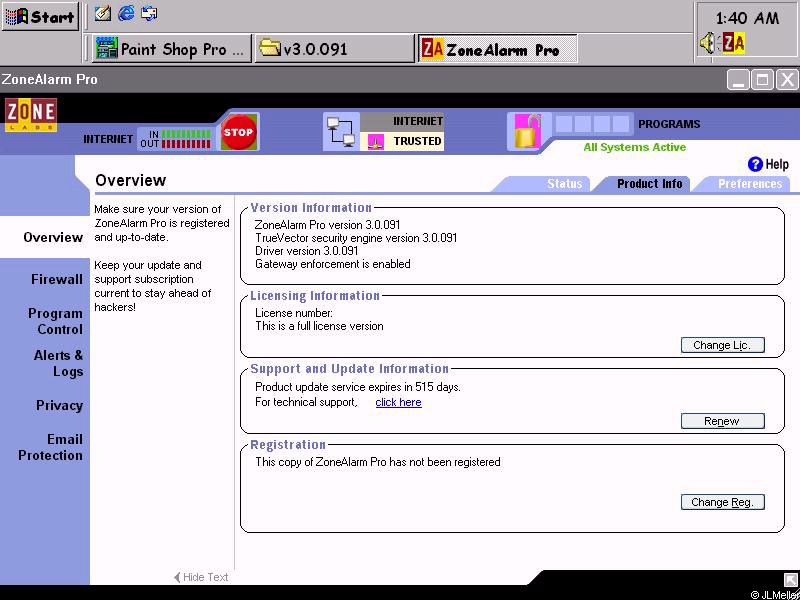800x600 pixels.
Task: Click the 1:40 AM clock
Action: point(747,18)
